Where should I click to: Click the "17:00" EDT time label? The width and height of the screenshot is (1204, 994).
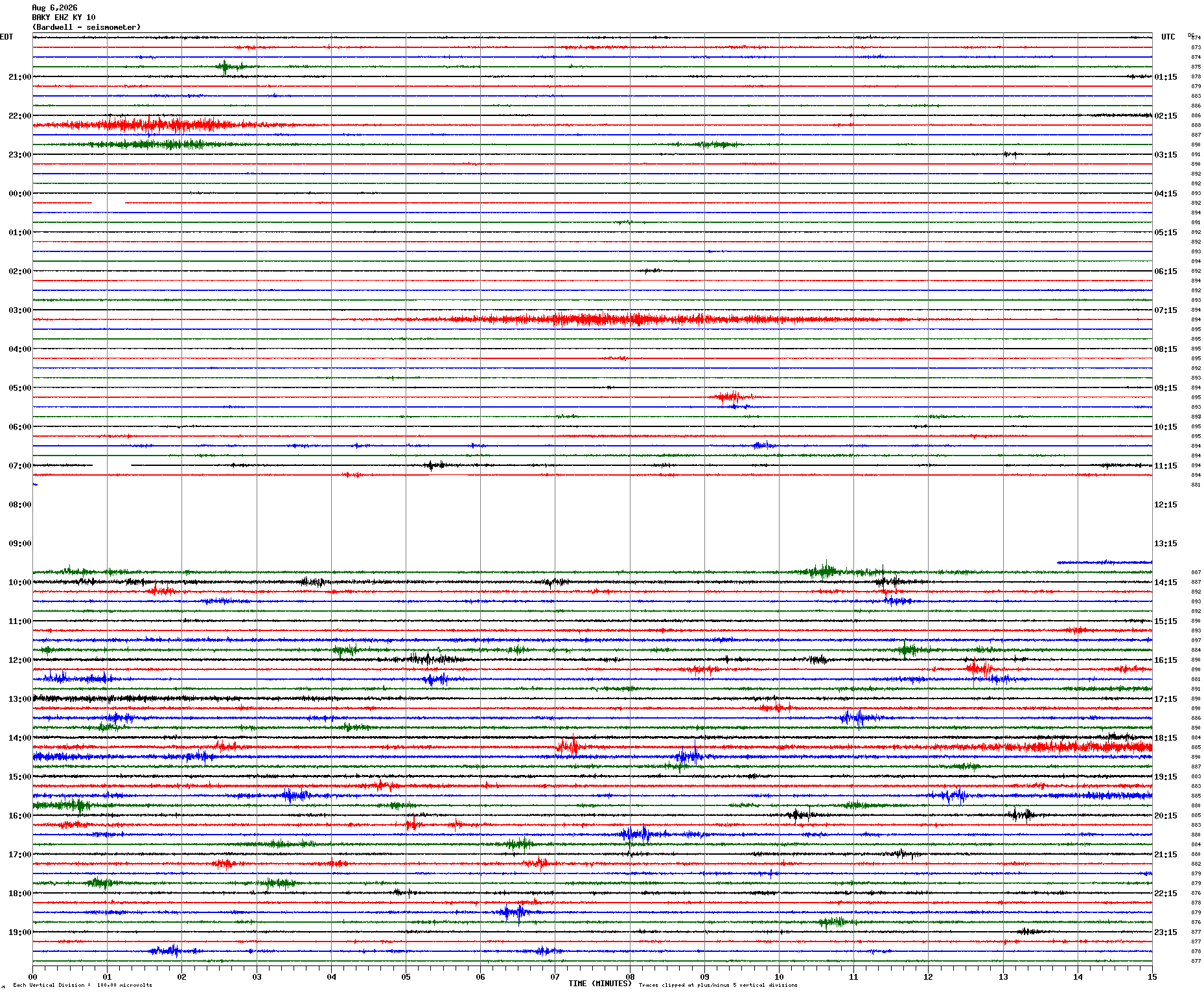pyautogui.click(x=19, y=855)
